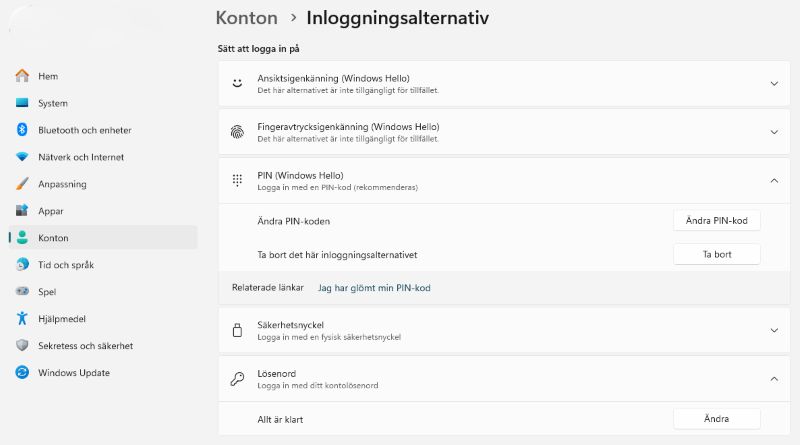Screen dimensions: 800x445
Task: Click the Appar icon in the sidebar
Action: click(22, 210)
